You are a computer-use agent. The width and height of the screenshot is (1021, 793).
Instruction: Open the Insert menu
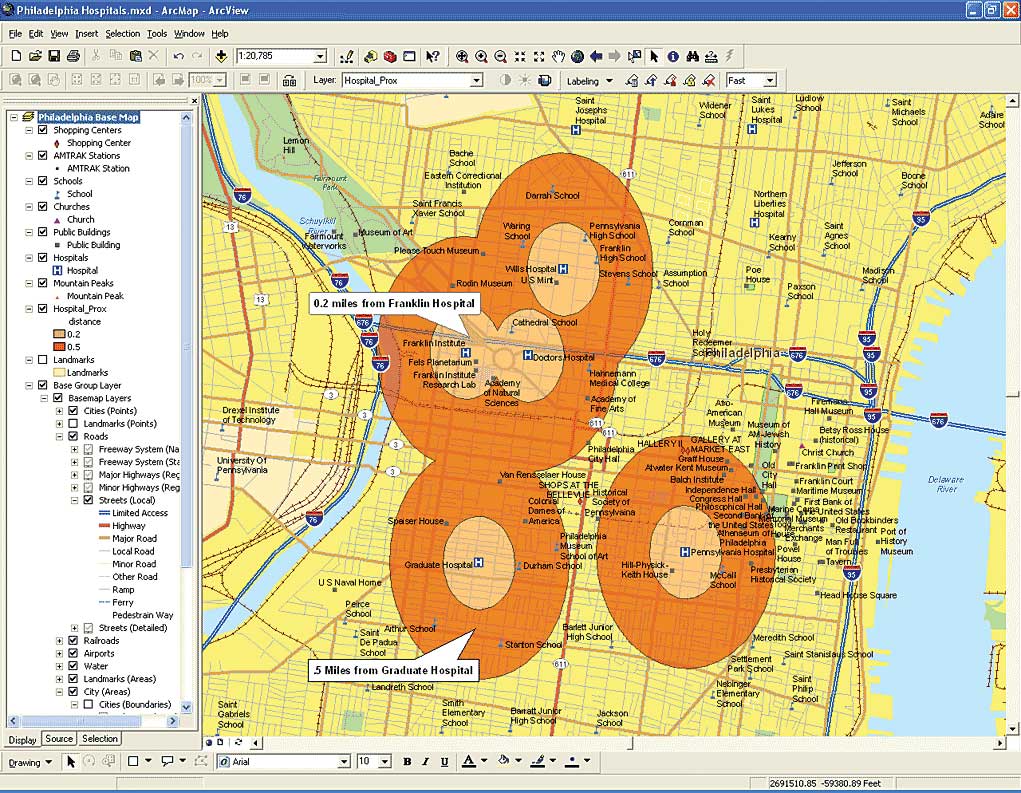click(87, 34)
